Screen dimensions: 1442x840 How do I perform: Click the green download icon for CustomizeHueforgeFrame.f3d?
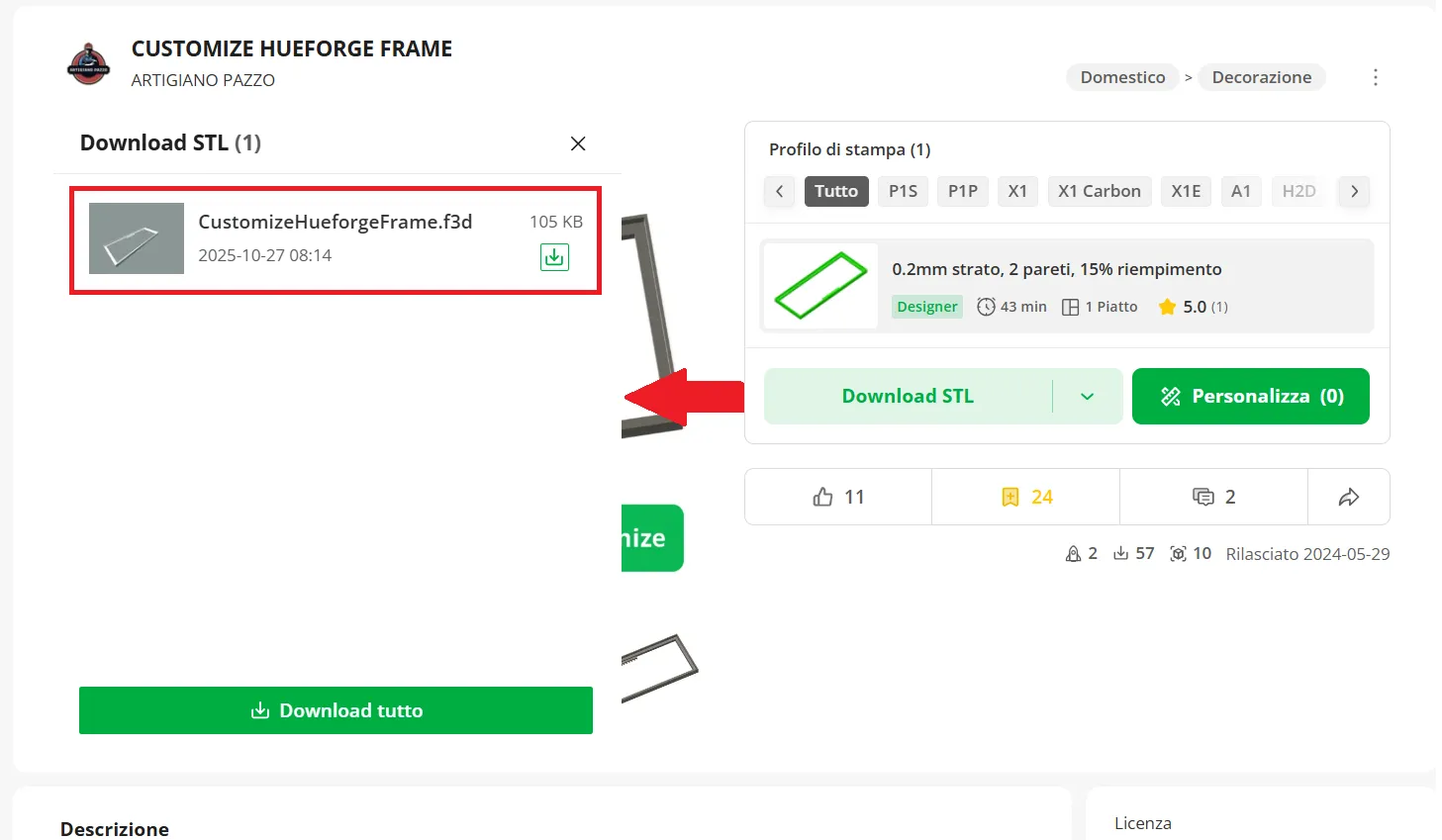coord(554,257)
